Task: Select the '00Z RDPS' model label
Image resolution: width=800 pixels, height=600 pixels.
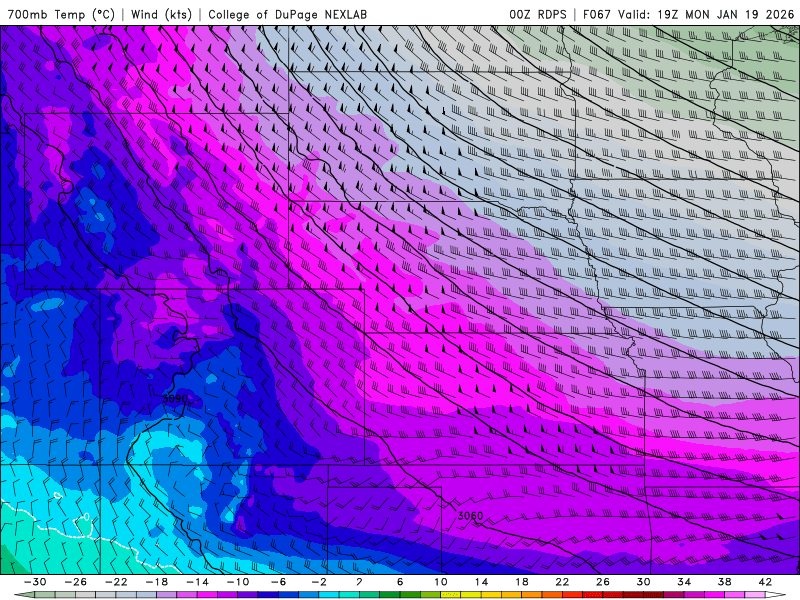Action: (x=537, y=14)
